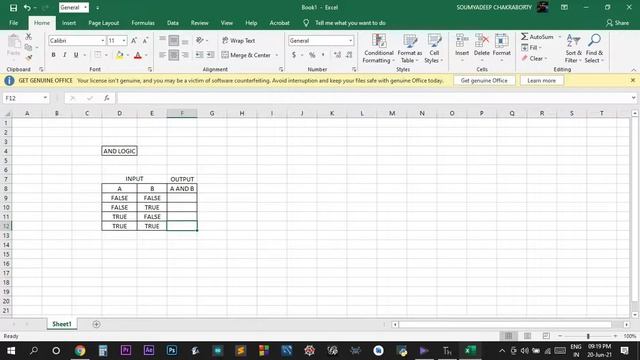Screen dimensions: 640x360
Task: Click Tell me what you want search
Action: [350, 23]
